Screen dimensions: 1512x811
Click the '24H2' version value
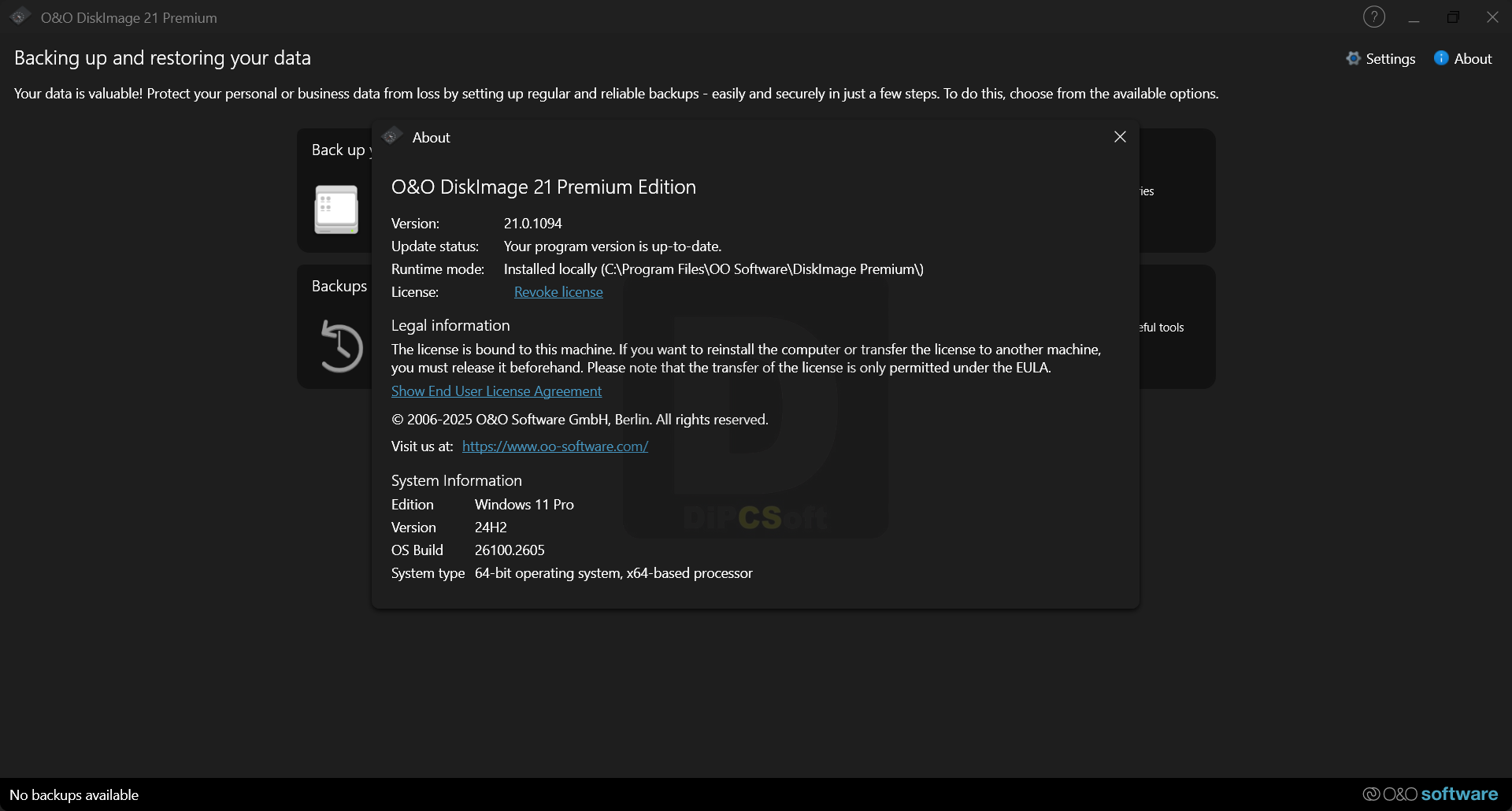click(x=491, y=528)
